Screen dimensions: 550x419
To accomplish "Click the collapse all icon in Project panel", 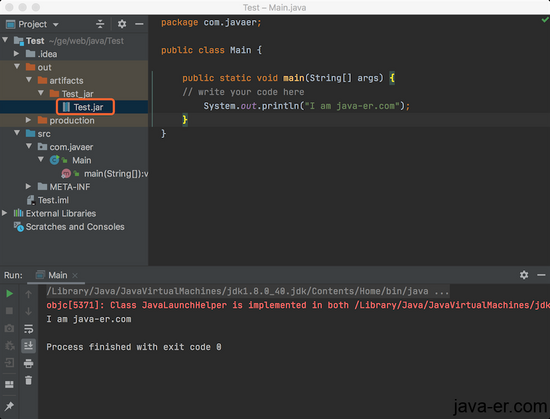I will click(x=100, y=24).
